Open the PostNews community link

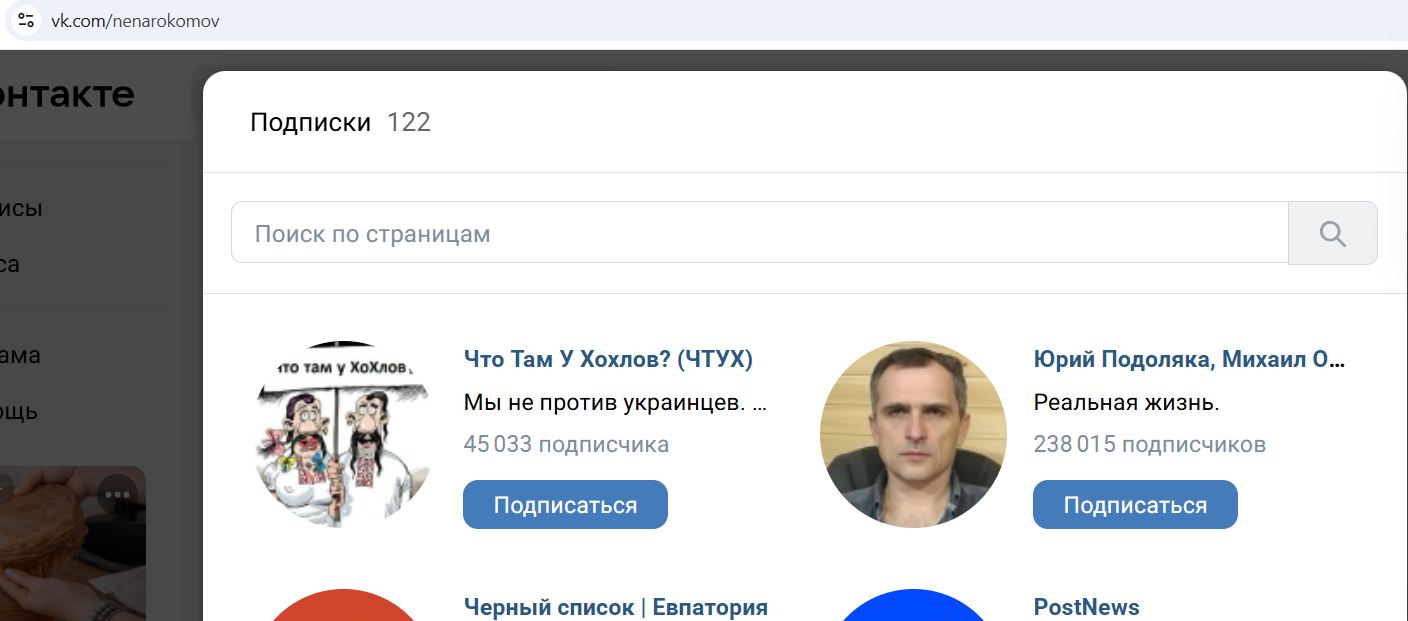coord(1086,607)
